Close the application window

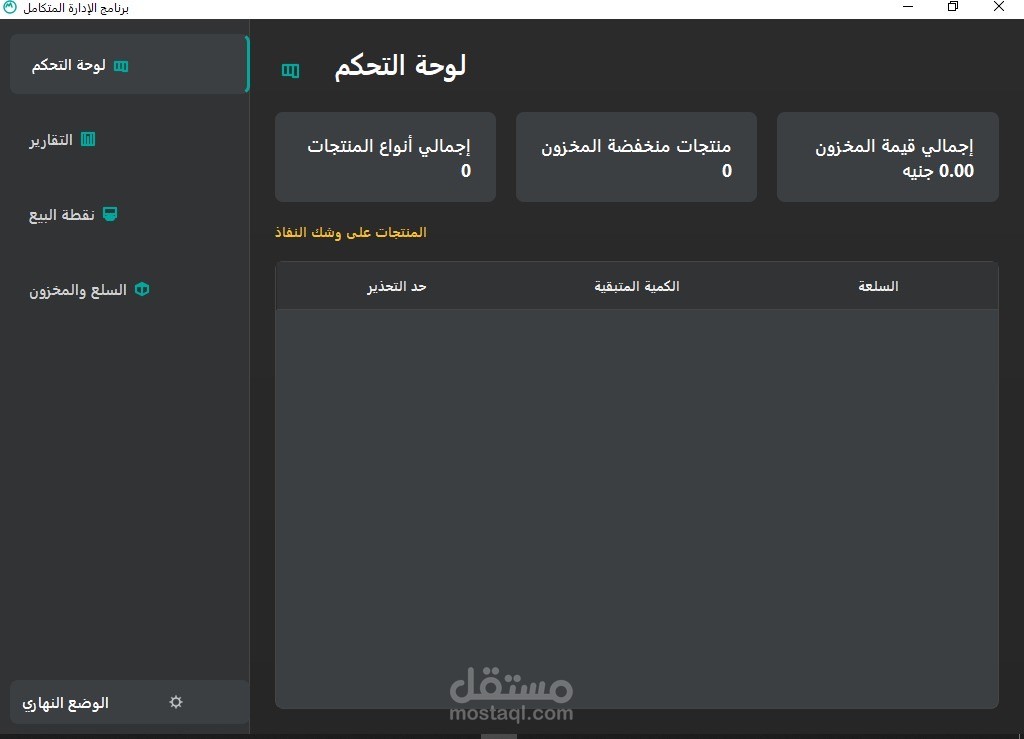pyautogui.click(x=999, y=7)
